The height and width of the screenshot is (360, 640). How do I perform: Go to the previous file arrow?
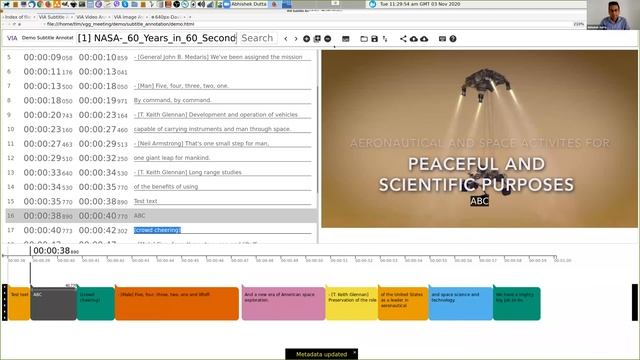point(286,39)
